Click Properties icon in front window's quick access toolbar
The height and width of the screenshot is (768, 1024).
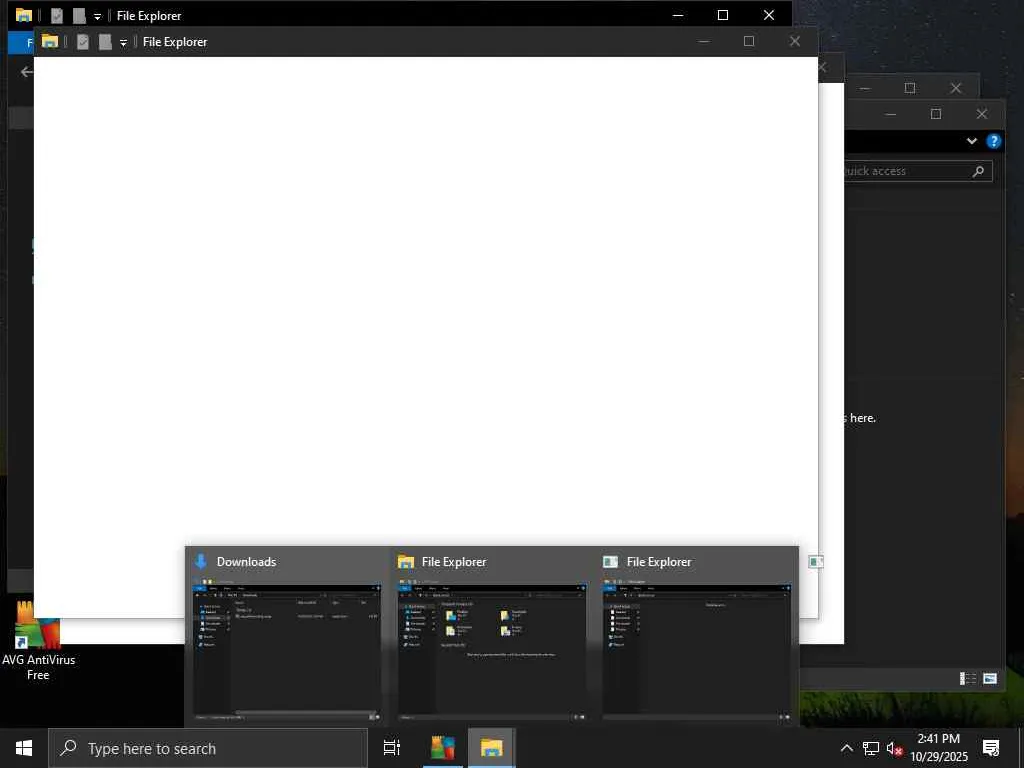coord(82,42)
